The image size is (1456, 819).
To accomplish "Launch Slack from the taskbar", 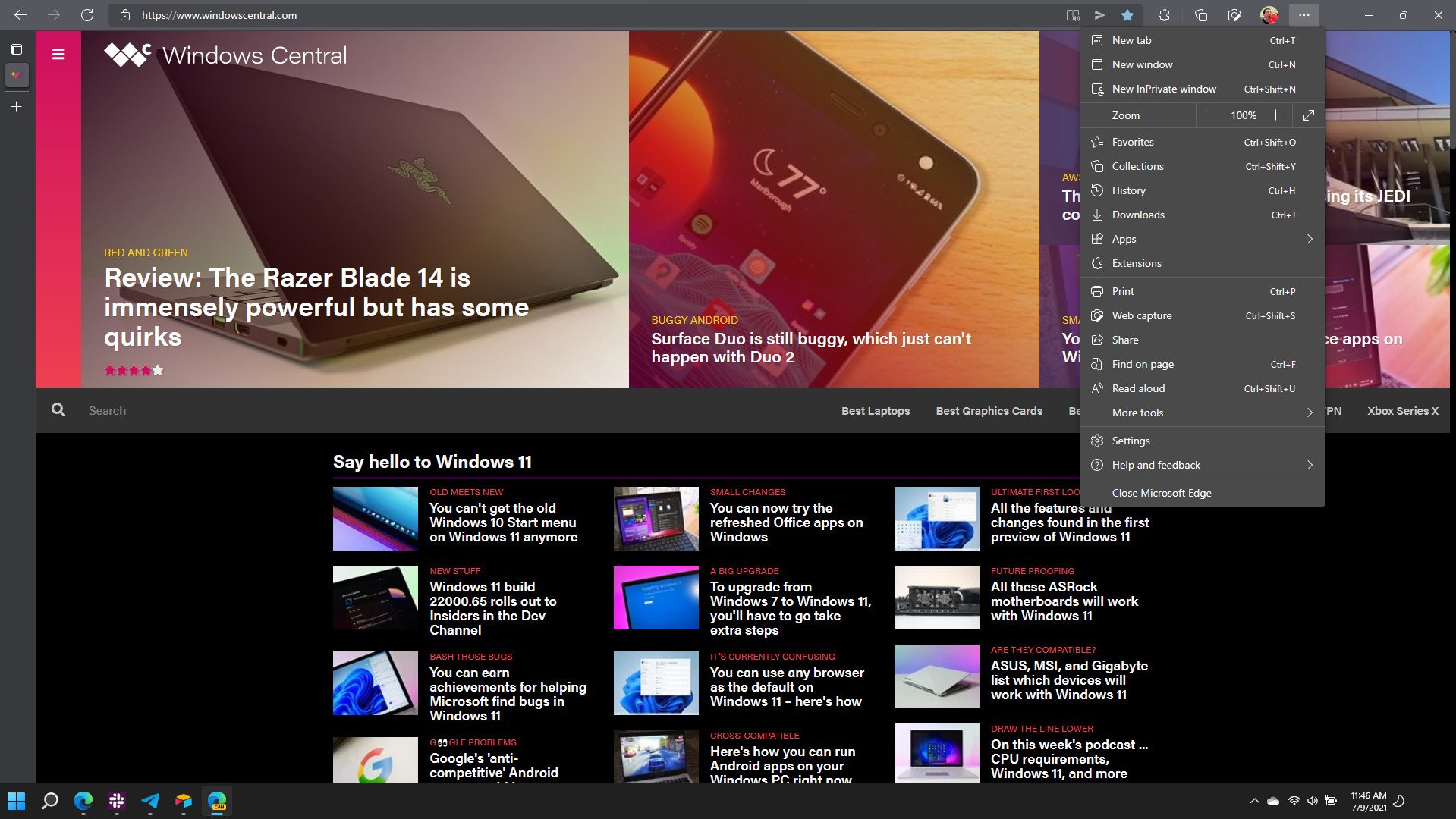I will [117, 801].
